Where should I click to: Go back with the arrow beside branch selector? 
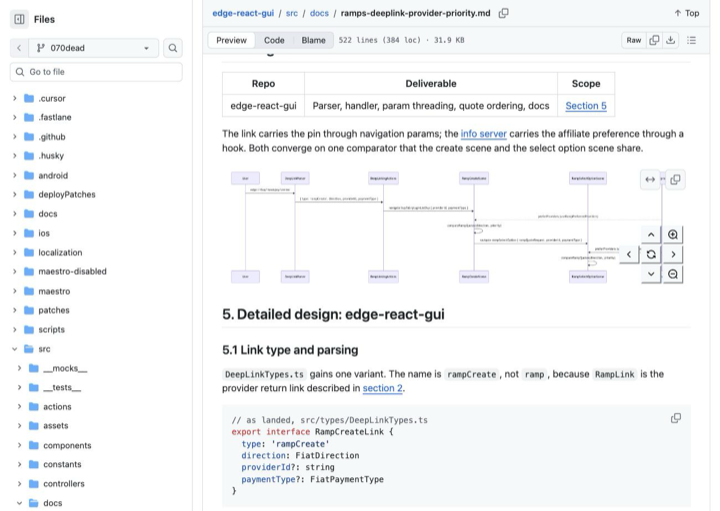[19, 48]
